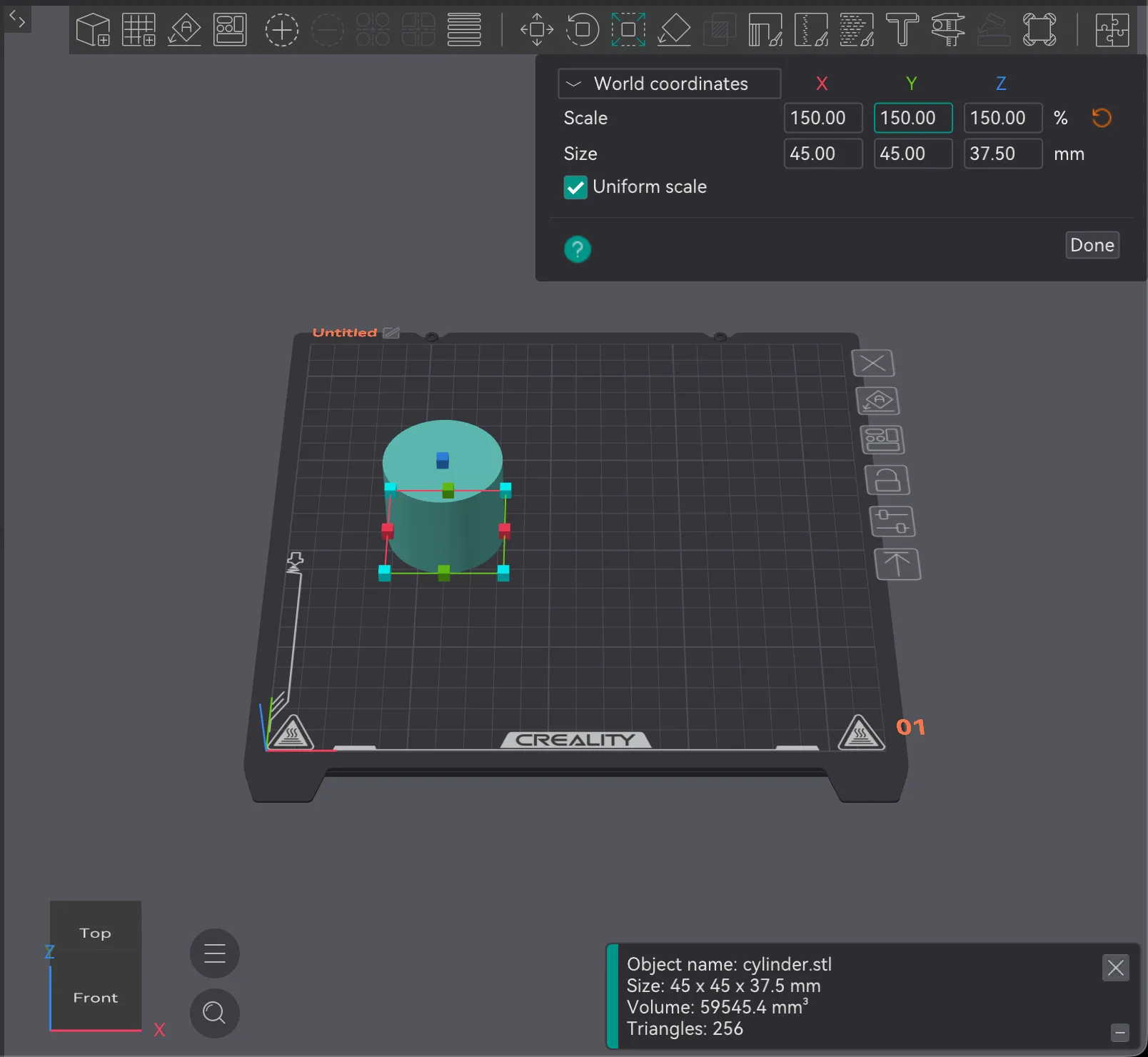Open the round hamburger menu button
Viewport: 1148px width, 1057px height.
(x=215, y=953)
